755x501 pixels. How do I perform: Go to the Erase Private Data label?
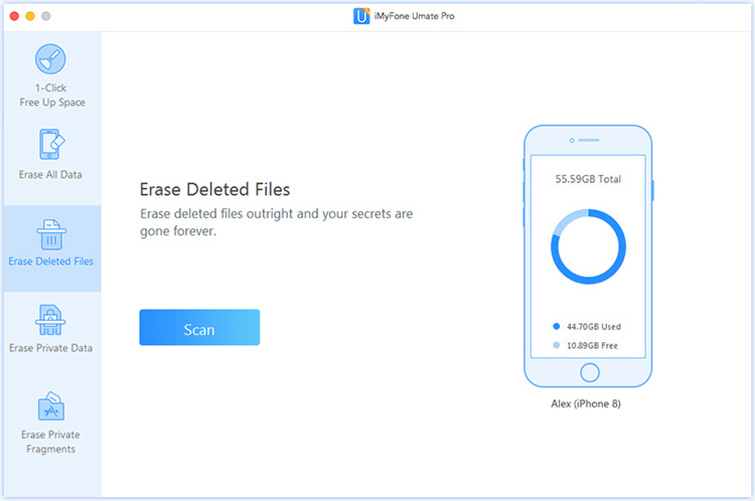[x=51, y=348]
